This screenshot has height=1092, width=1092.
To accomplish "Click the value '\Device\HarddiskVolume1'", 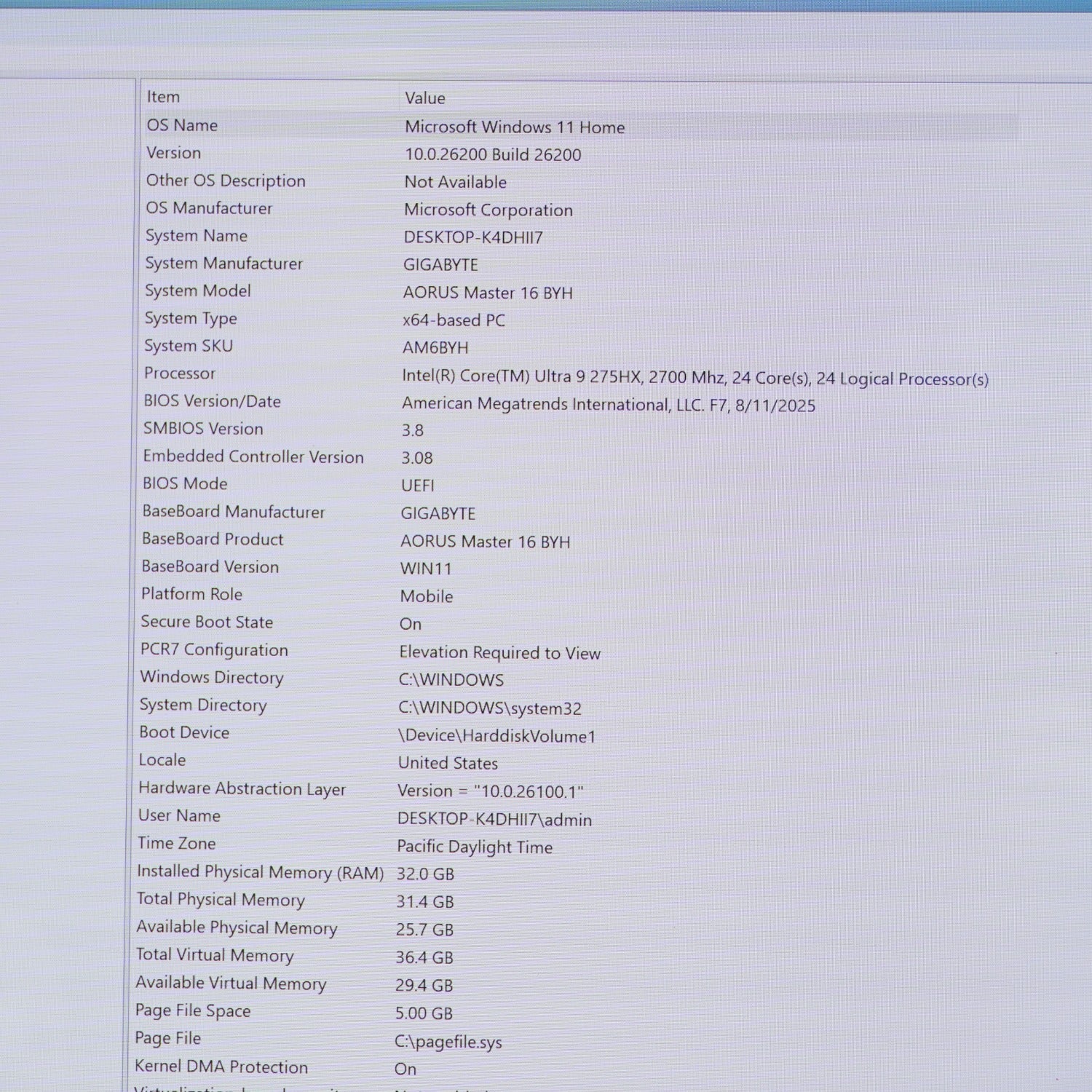I will coord(497,736).
